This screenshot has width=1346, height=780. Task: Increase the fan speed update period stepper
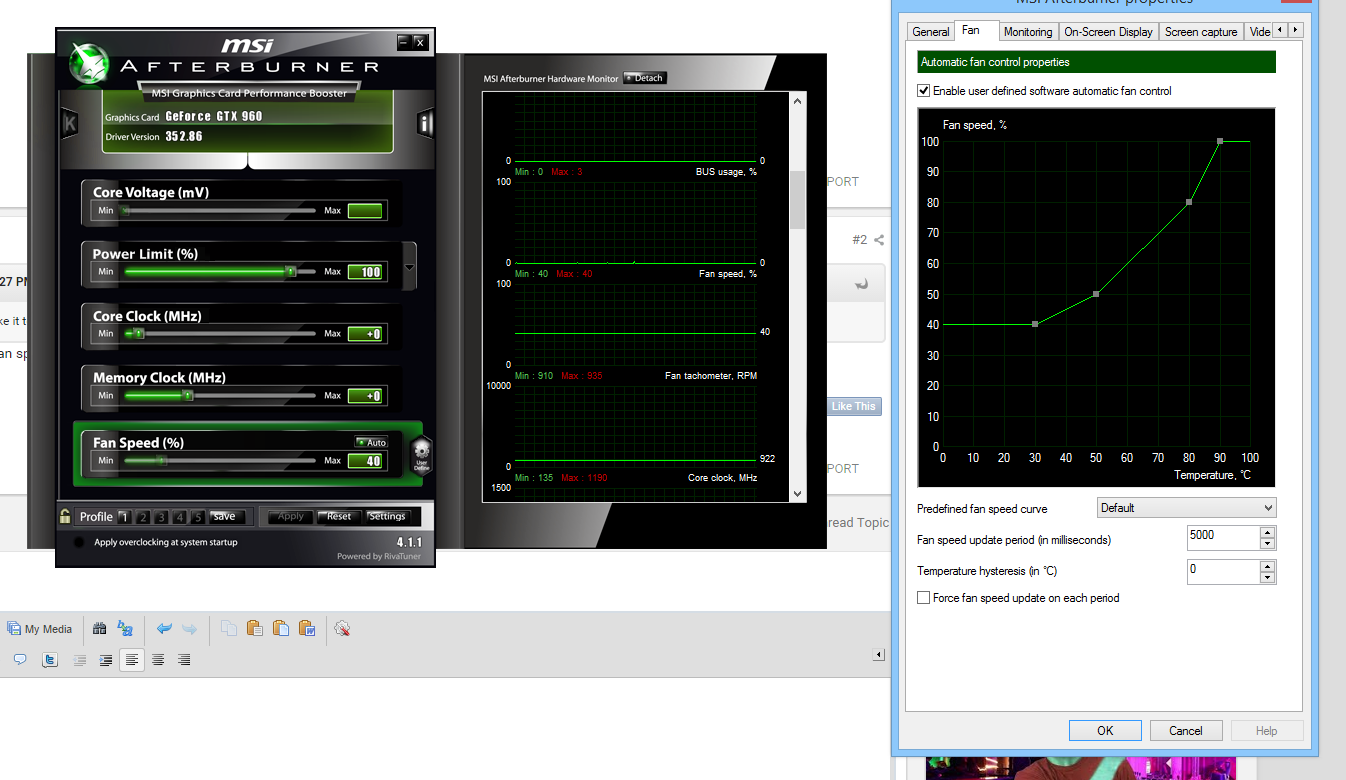tap(1268, 533)
